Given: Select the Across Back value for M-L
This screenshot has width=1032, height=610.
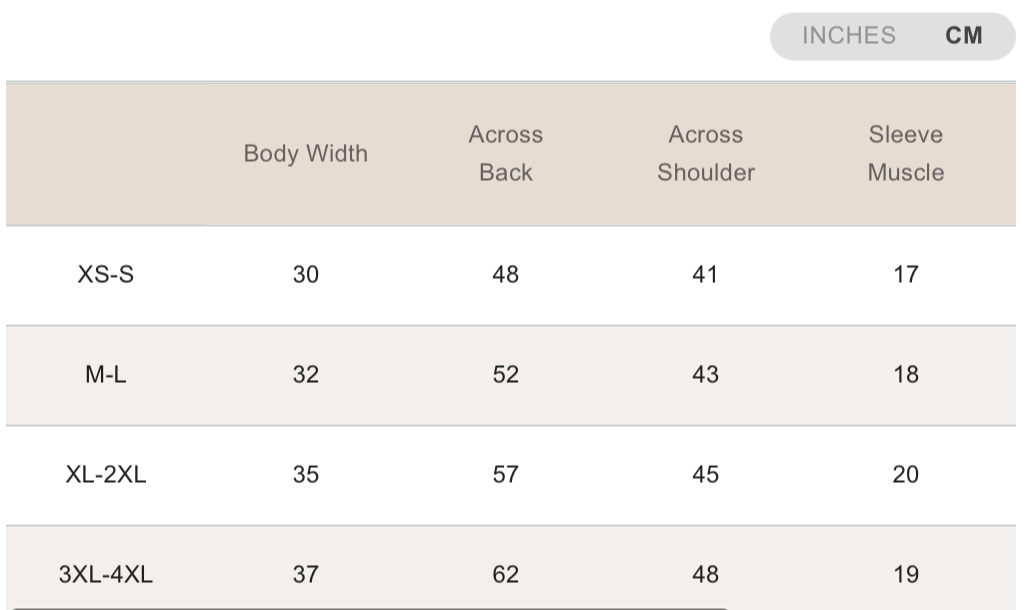Looking at the screenshot, I should click(x=506, y=375).
